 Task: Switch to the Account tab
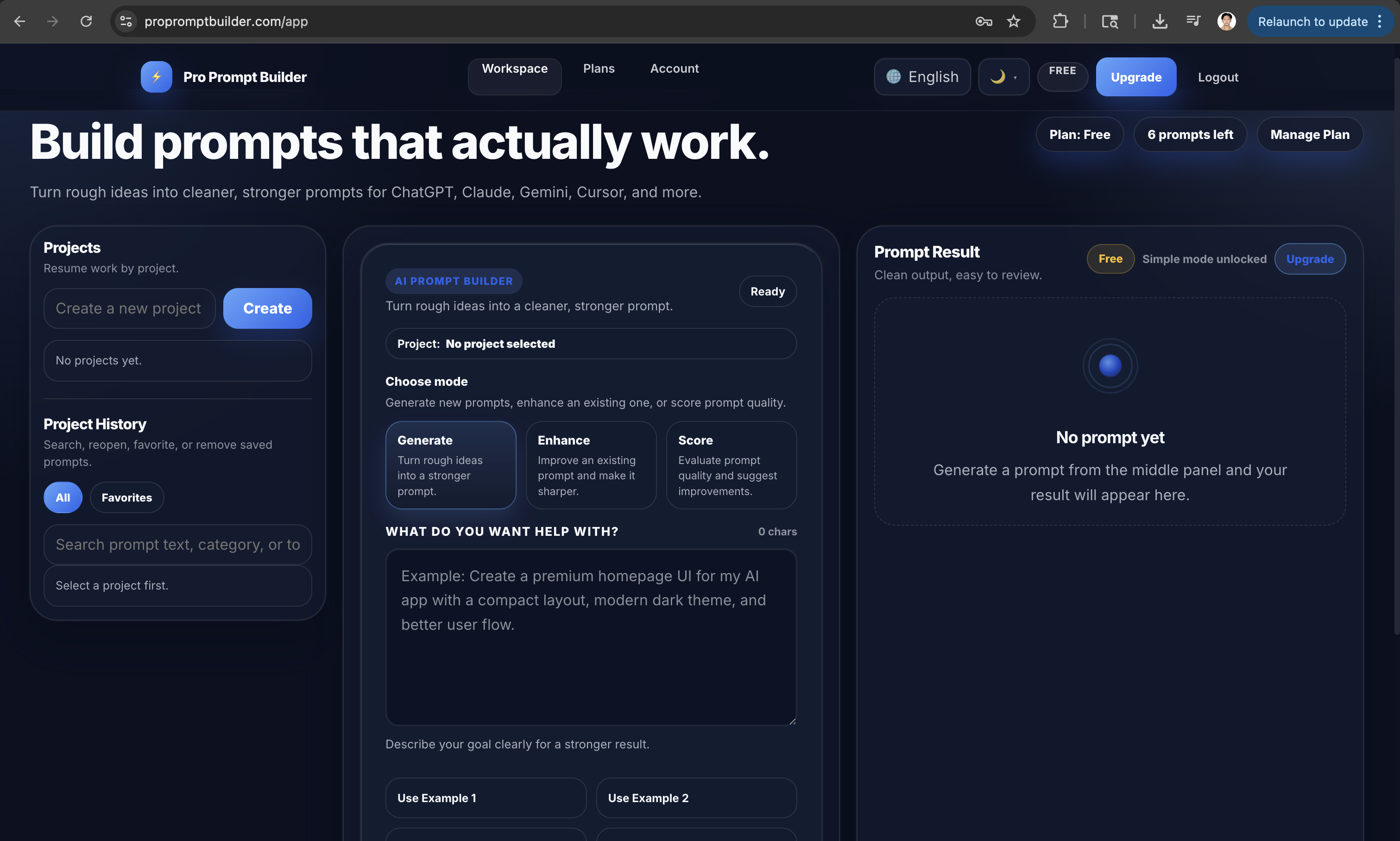pos(674,69)
